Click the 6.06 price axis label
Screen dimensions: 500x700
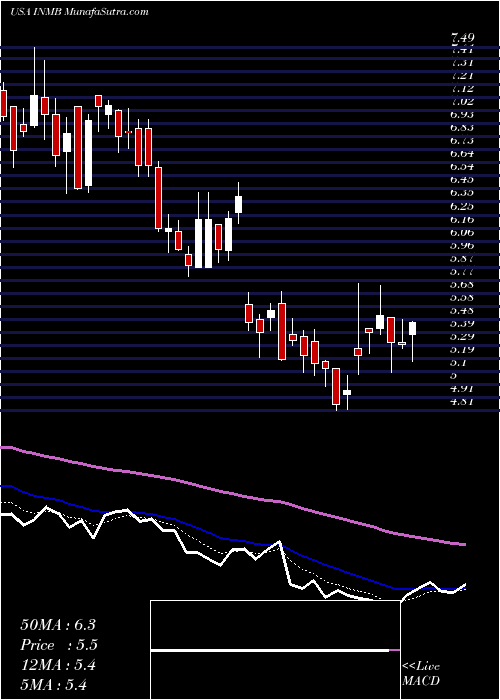coord(462,232)
